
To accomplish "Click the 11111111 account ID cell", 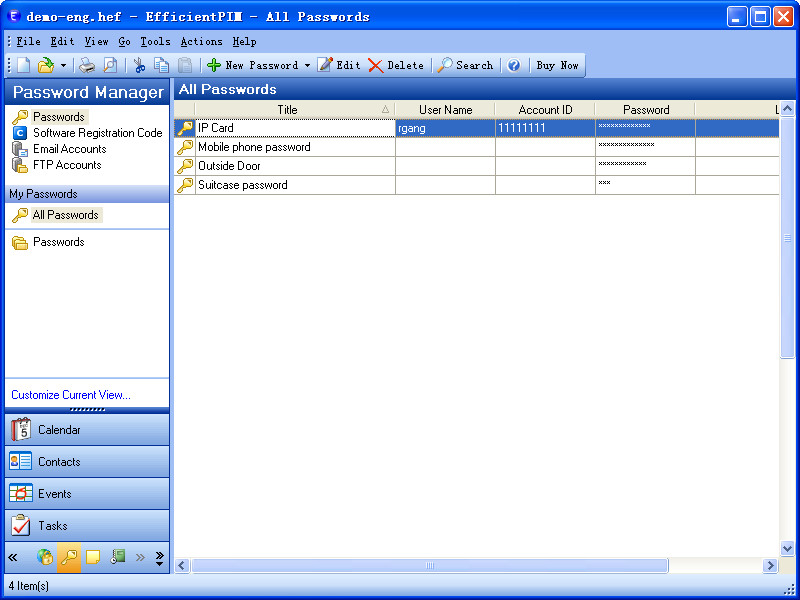I will tap(545, 128).
